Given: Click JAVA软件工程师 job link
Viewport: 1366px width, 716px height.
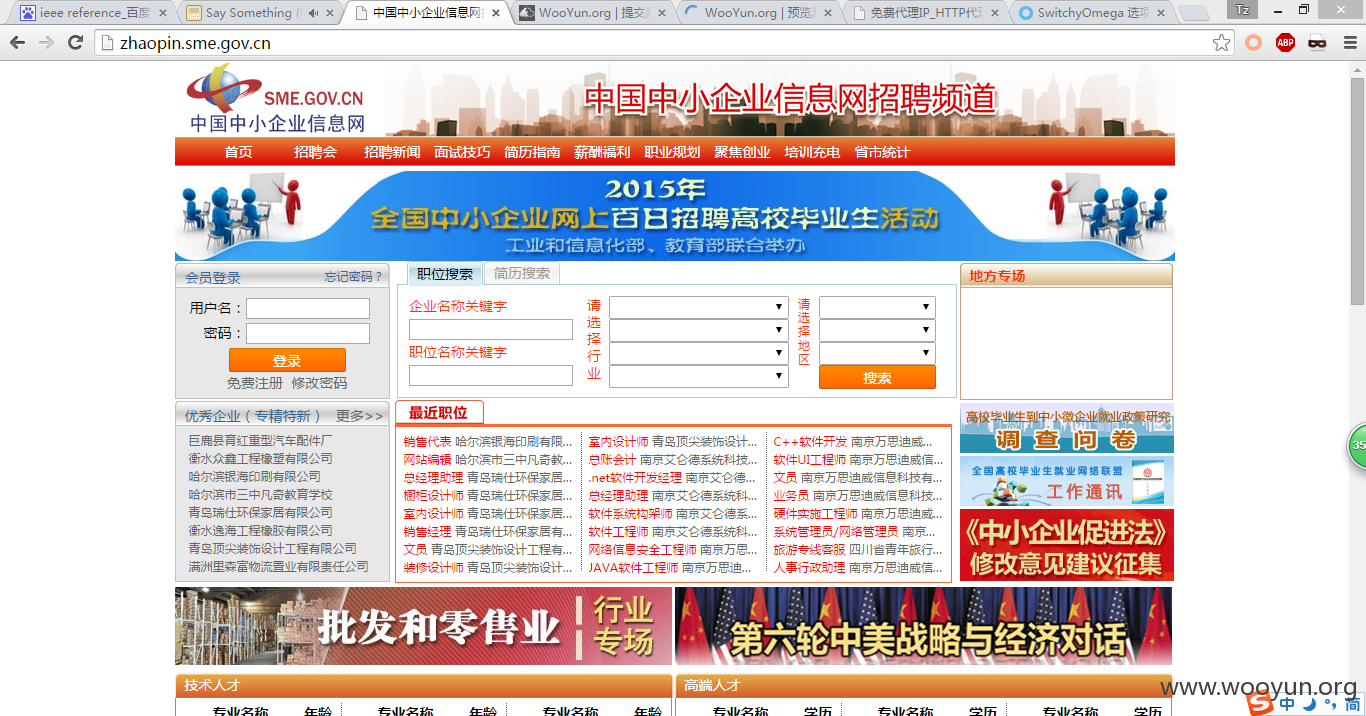Looking at the screenshot, I should tap(633, 567).
